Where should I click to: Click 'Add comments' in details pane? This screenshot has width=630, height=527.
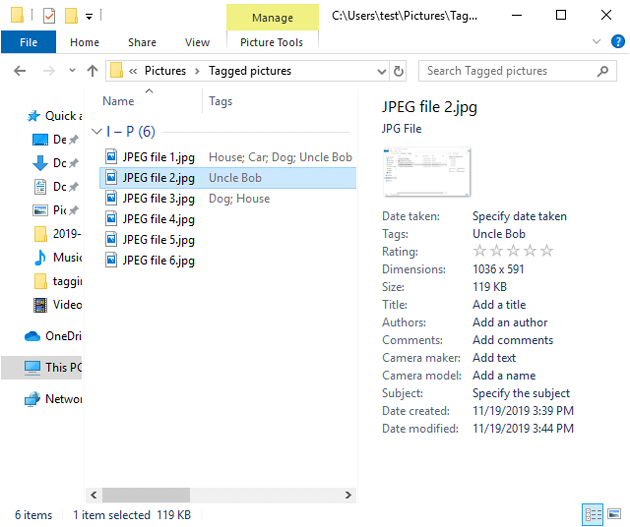click(x=513, y=340)
